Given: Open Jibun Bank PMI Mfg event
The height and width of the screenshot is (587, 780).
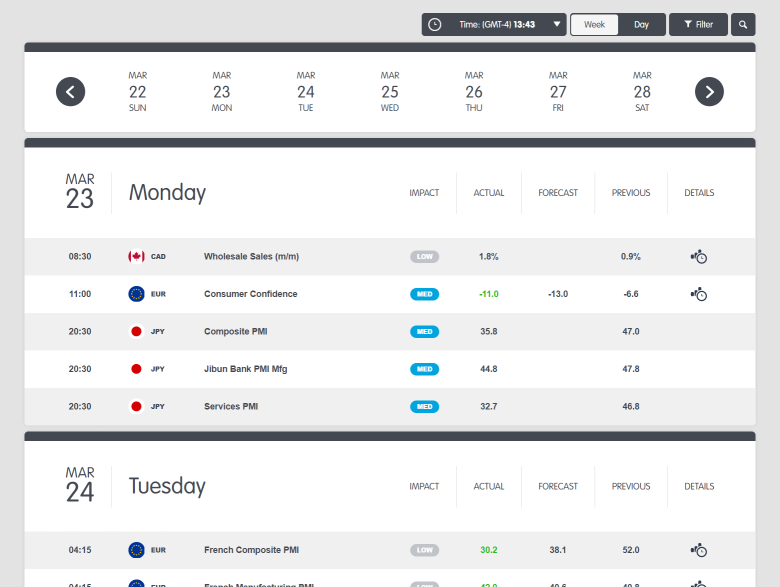Looking at the screenshot, I should click(246, 369).
